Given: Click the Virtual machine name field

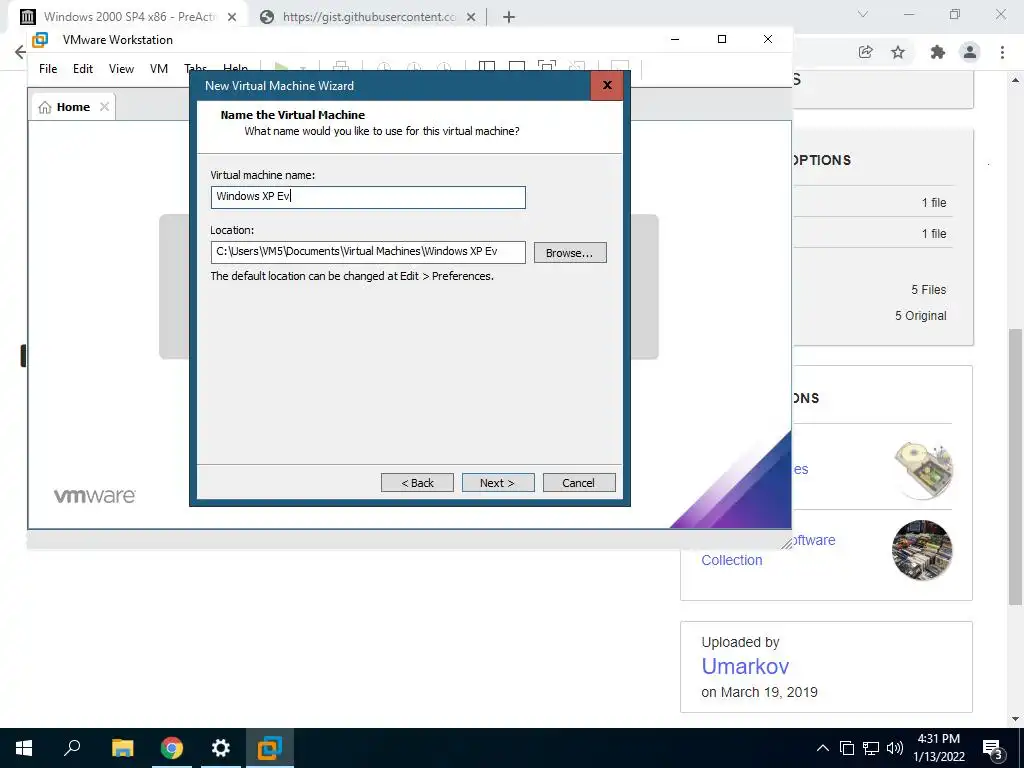Looking at the screenshot, I should (368, 197).
